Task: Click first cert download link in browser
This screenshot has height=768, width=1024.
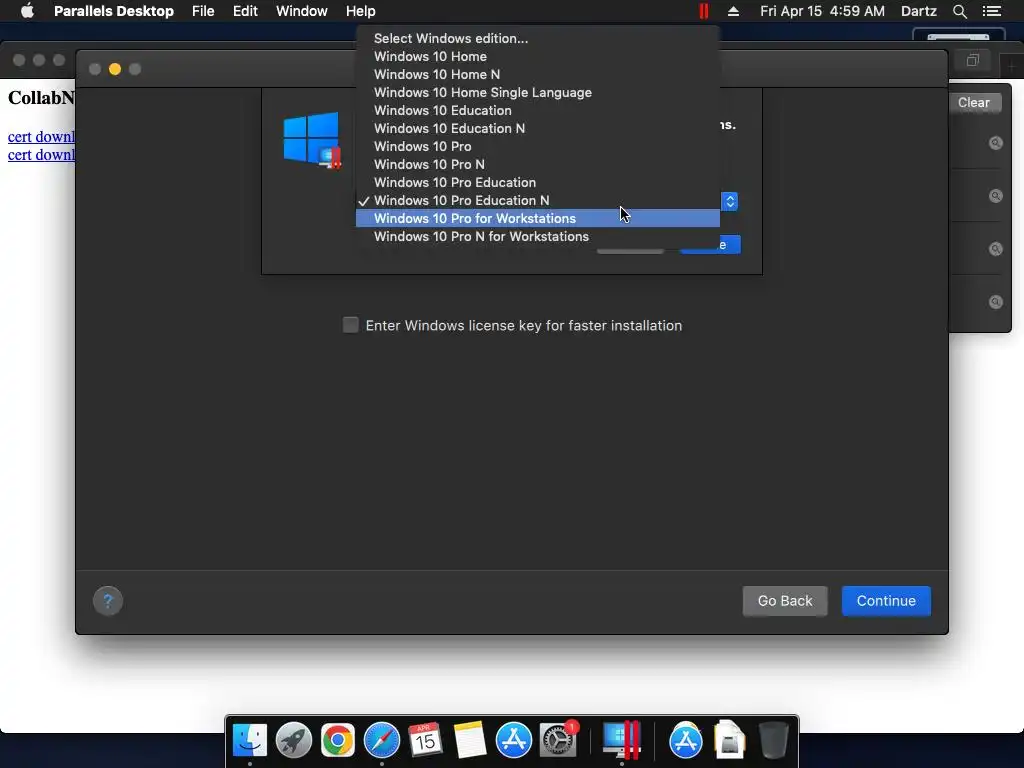Action: [x=41, y=136]
